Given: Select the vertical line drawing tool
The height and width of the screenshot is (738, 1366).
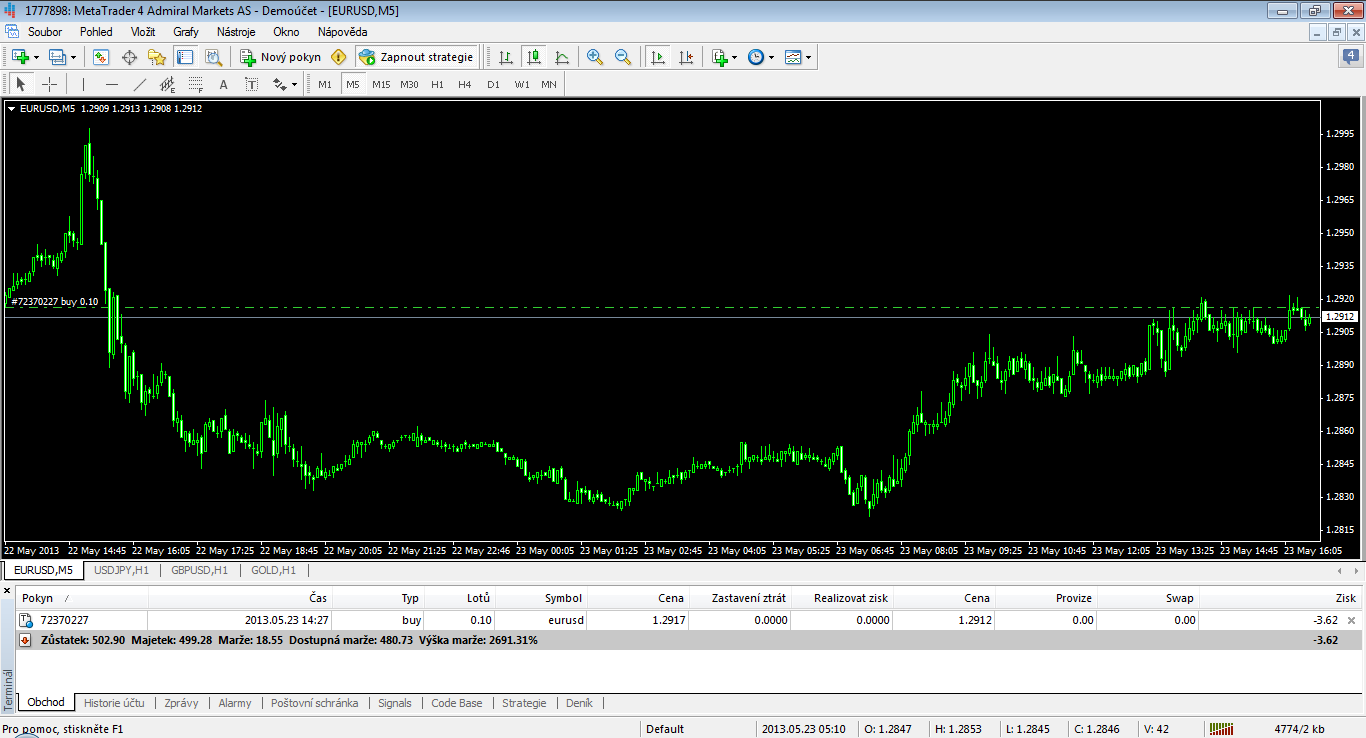Looking at the screenshot, I should [x=84, y=84].
